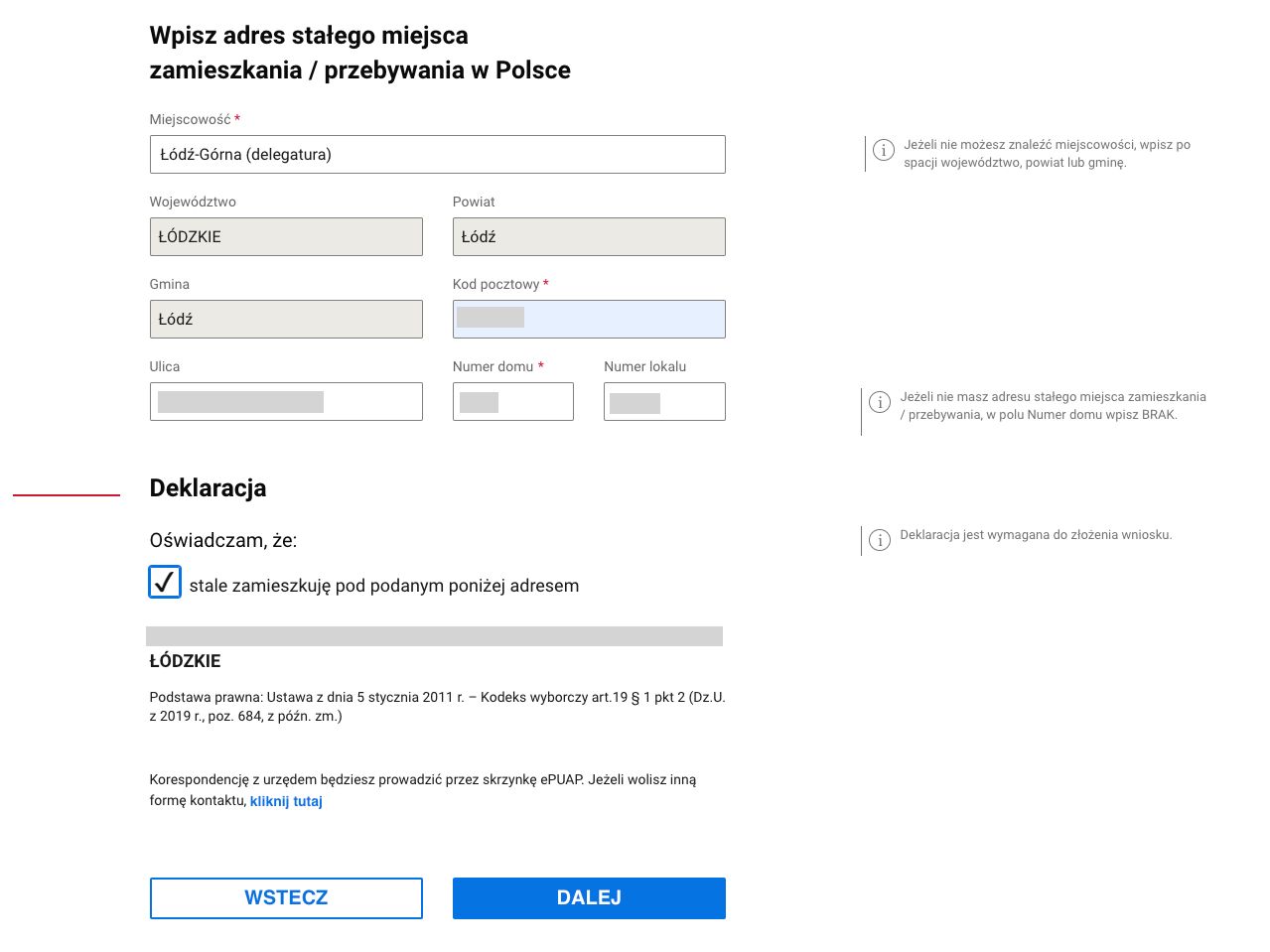This screenshot has width=1270, height=952.
Task: Proceed with the DALEJ button
Action: click(589, 898)
